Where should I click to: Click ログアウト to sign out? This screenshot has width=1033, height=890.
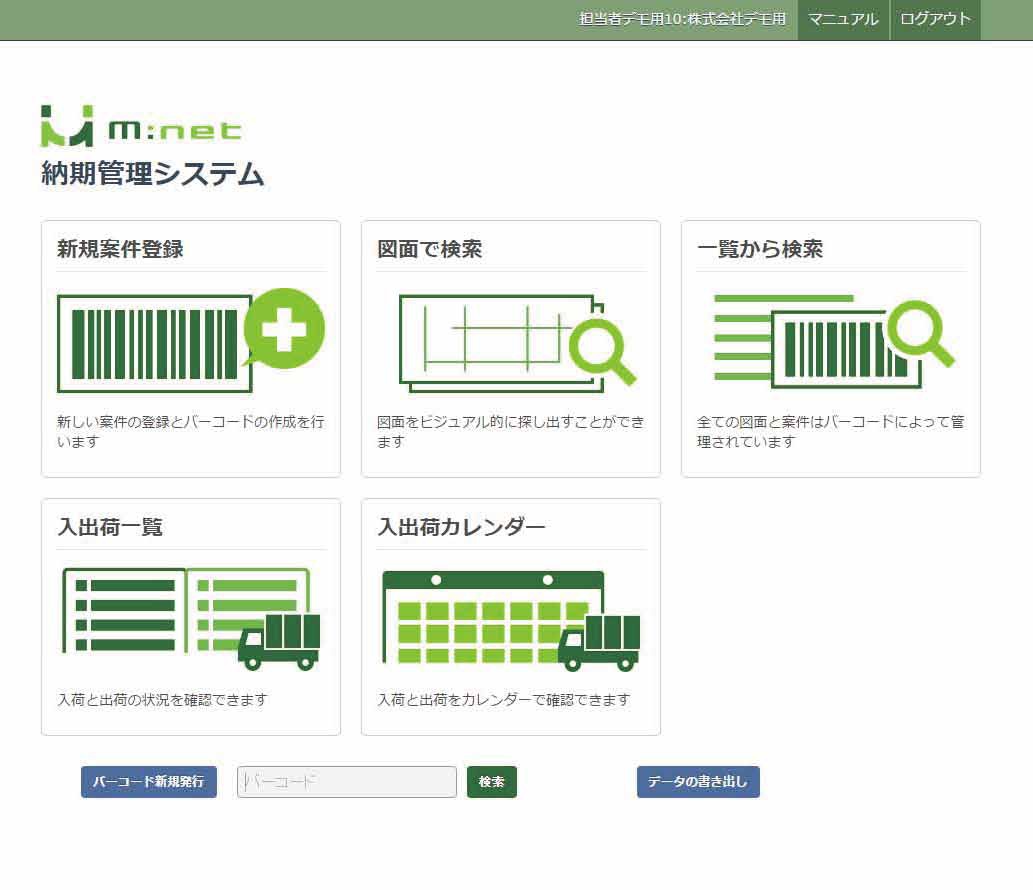tap(935, 19)
